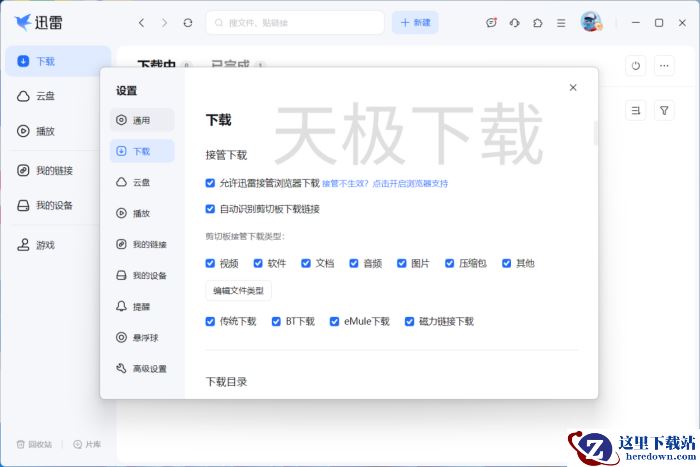This screenshot has height=467, width=700.
Task: Uncheck the 软件 file type
Action: point(258,263)
